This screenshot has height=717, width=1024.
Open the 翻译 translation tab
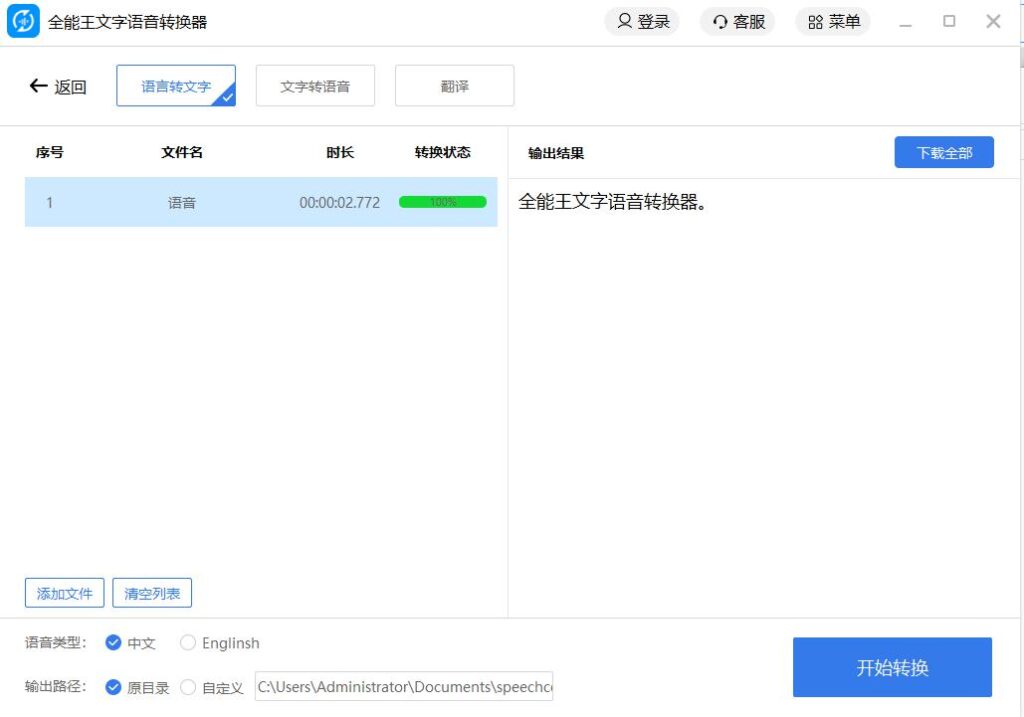[x=454, y=85]
